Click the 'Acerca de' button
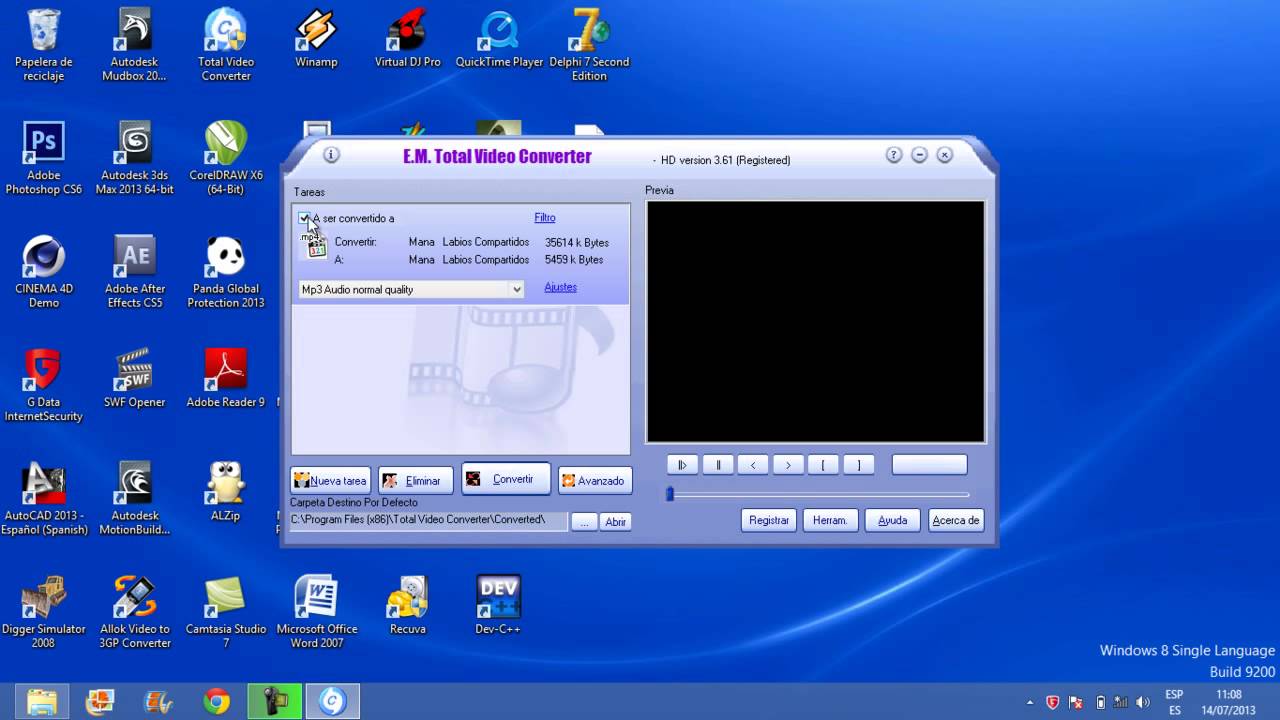Screen dimensions: 1280x720 click(956, 520)
